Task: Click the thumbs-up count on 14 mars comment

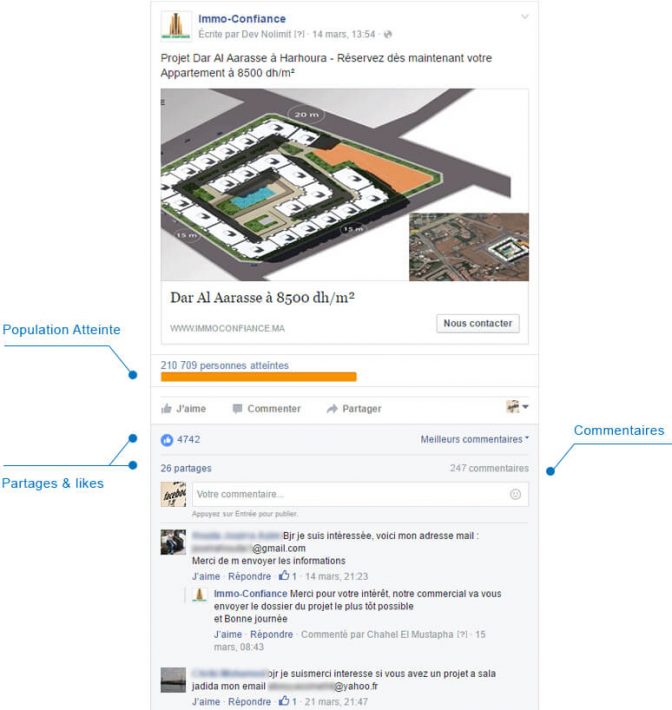Action: pyautogui.click(x=288, y=576)
